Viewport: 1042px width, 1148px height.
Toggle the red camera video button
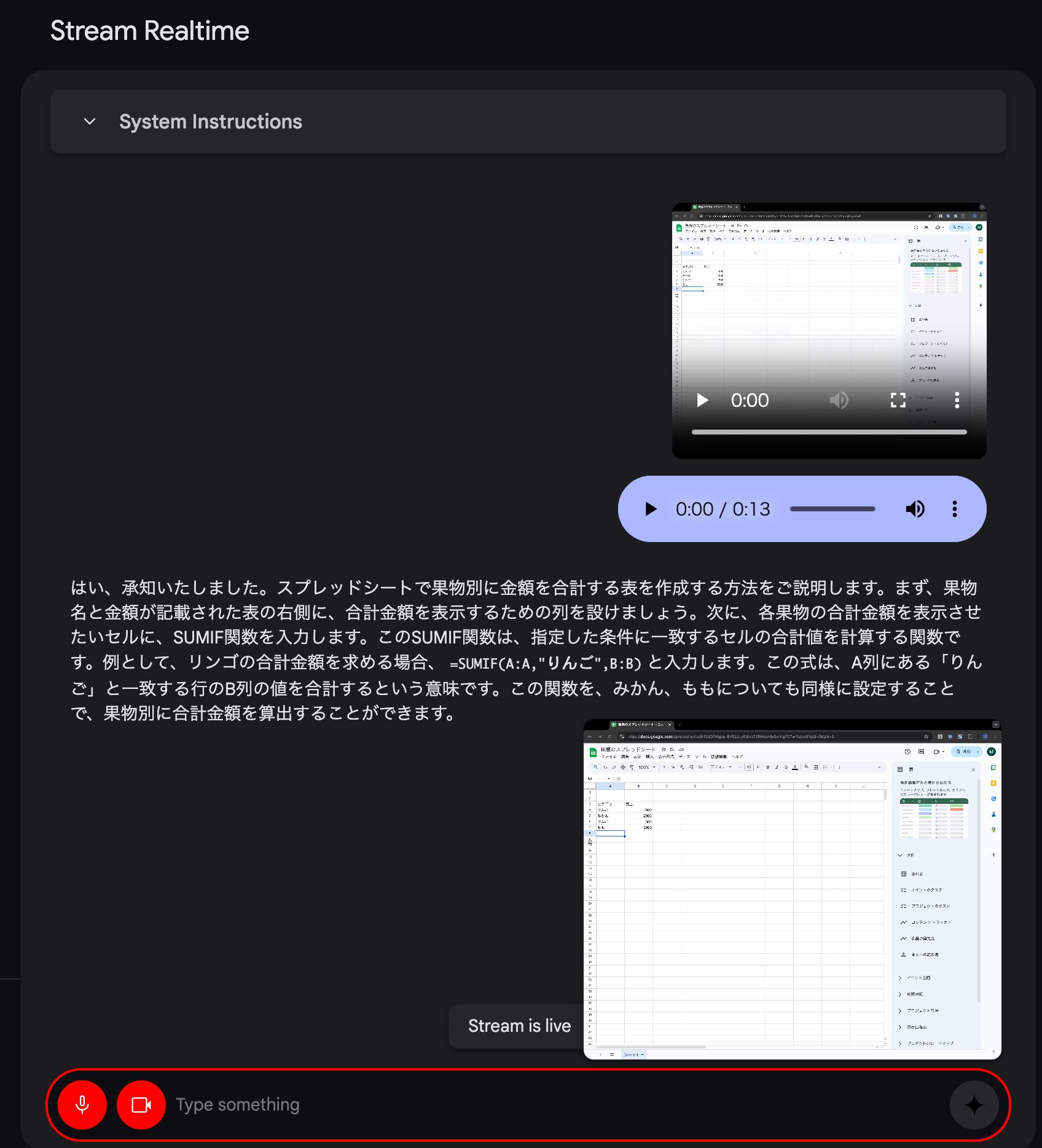click(141, 1105)
